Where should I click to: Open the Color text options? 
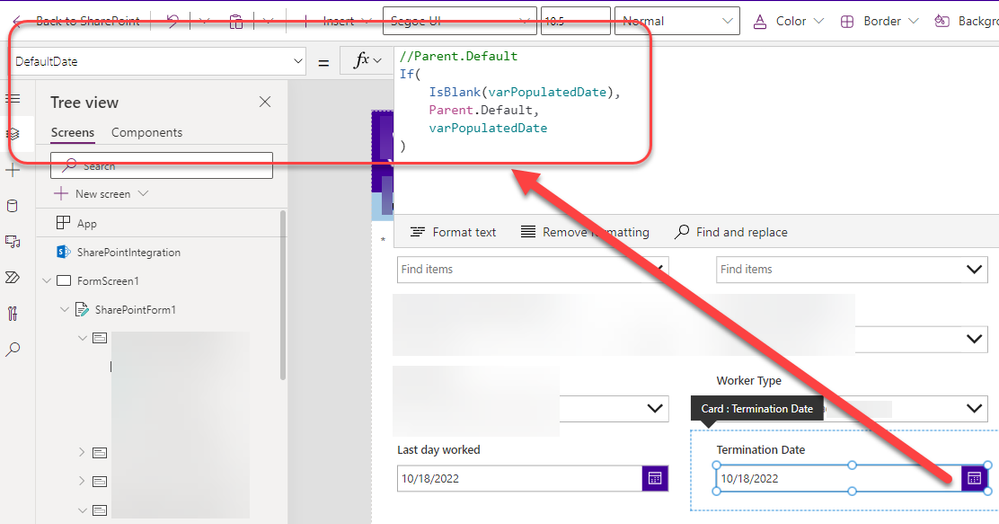point(788,21)
